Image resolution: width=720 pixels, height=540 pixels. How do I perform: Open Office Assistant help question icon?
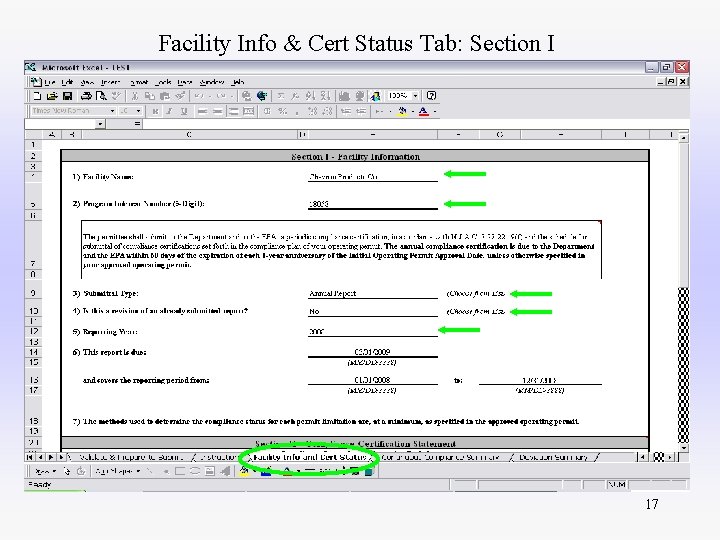[431, 96]
